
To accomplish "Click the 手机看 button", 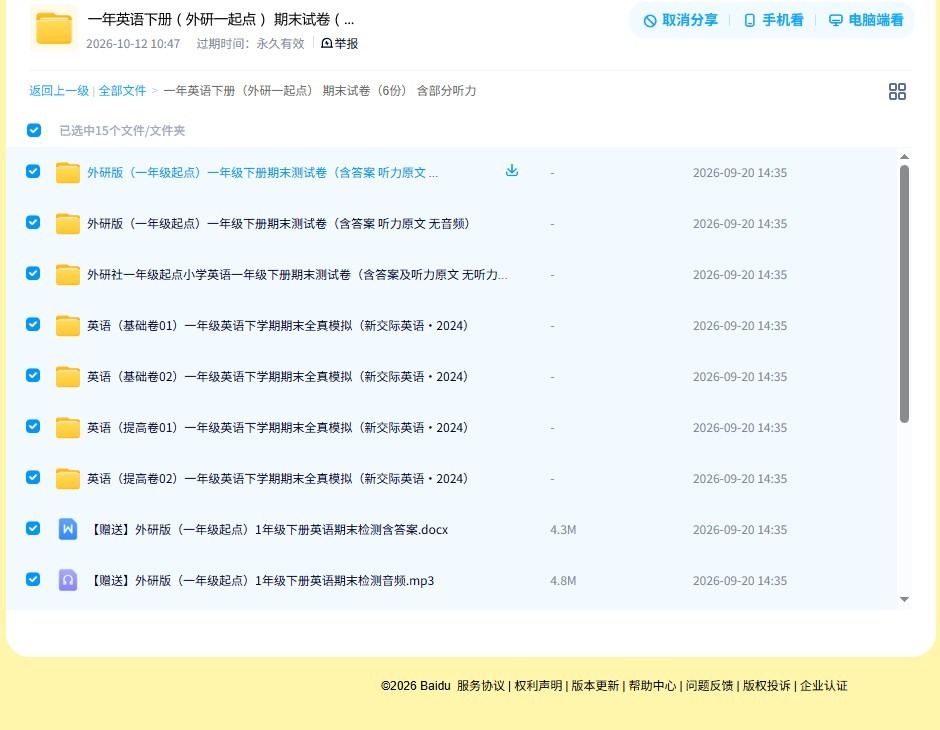I will [x=773, y=20].
